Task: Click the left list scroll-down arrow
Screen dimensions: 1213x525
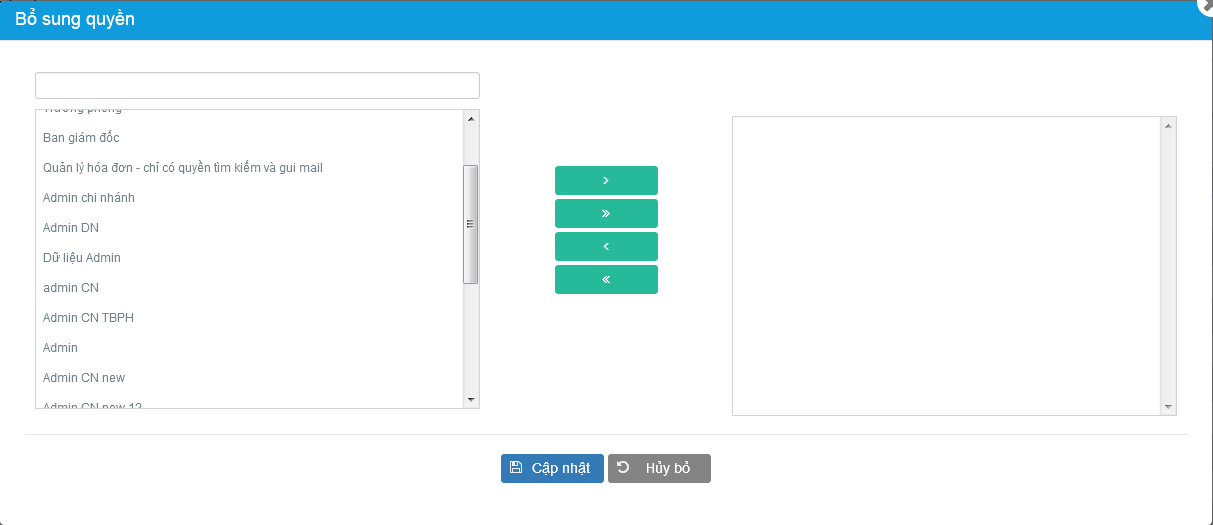Action: 471,400
